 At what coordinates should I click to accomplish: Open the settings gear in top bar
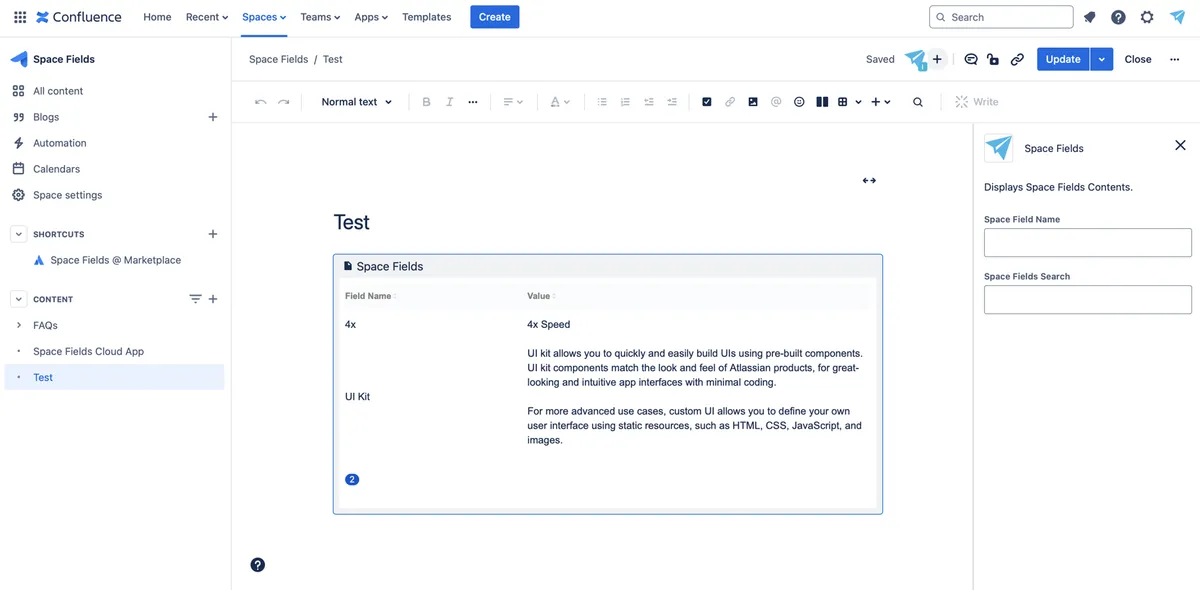point(1147,17)
